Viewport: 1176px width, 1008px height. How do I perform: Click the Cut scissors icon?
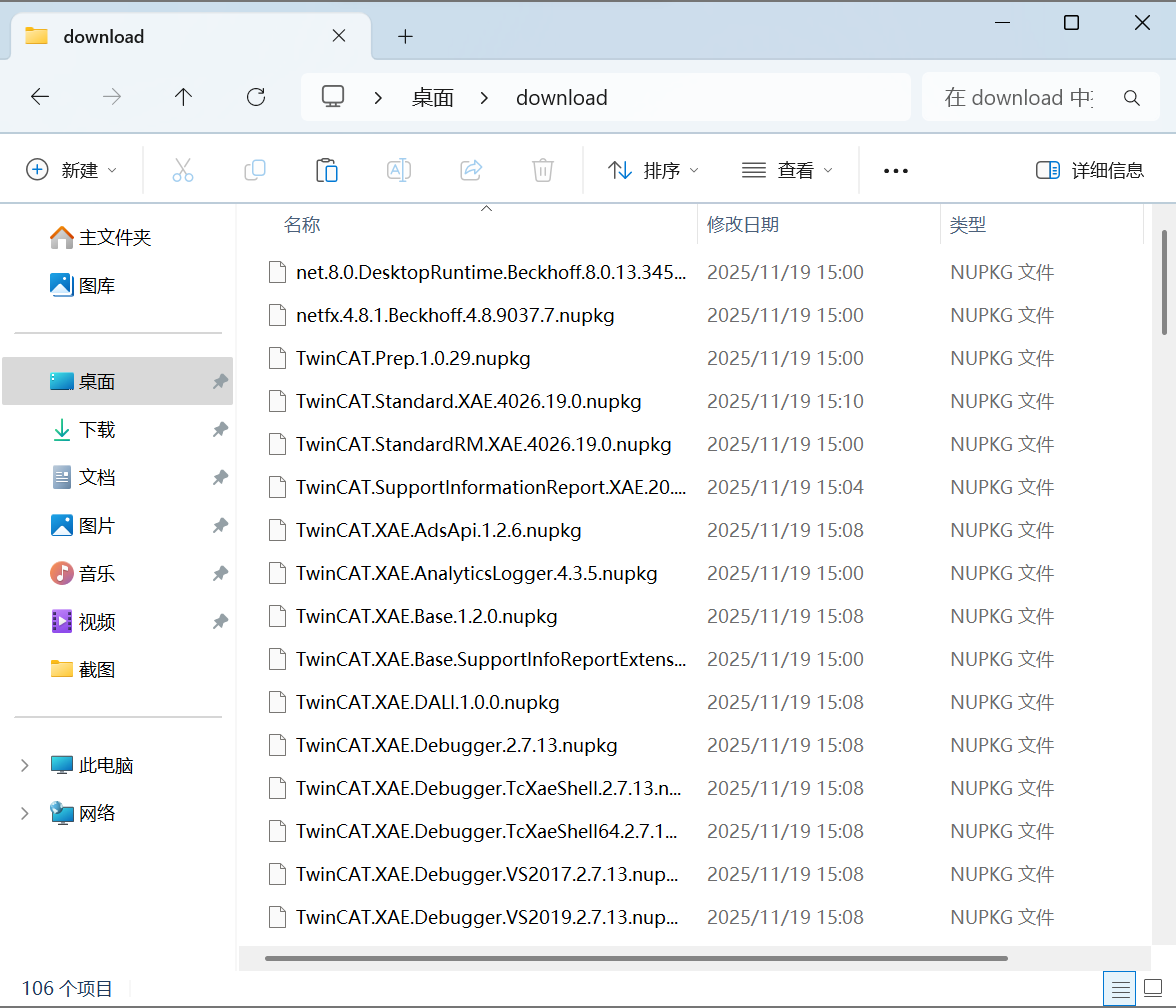point(182,170)
